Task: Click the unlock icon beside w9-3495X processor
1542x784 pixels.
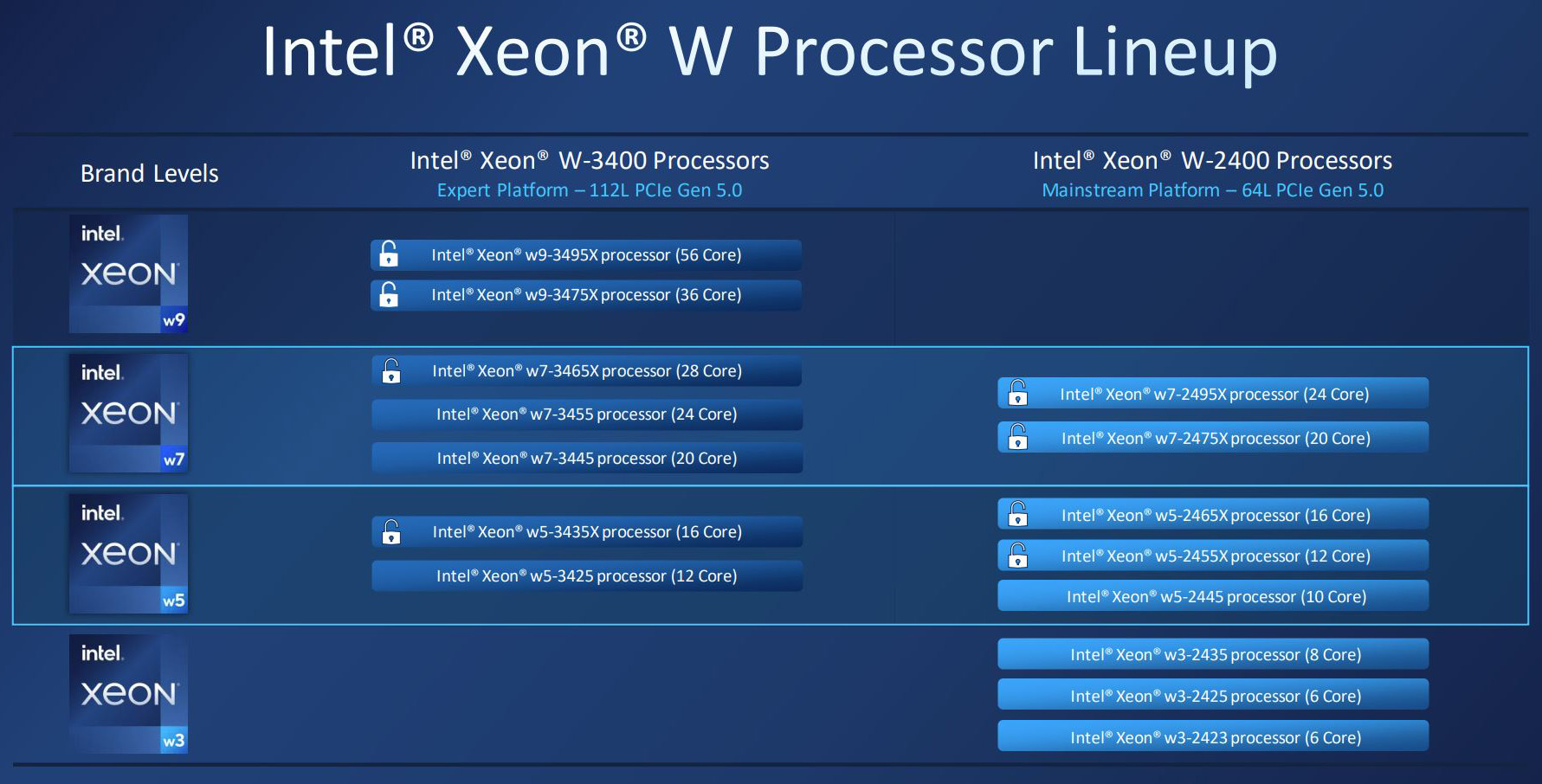Action: coord(389,254)
